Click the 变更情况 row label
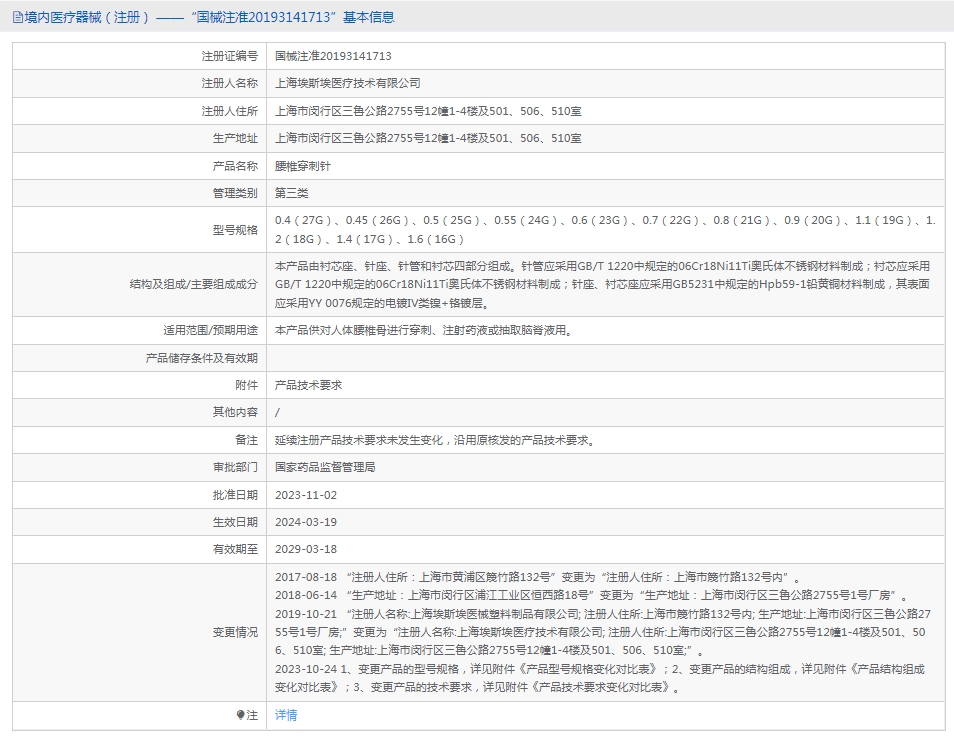 click(x=235, y=632)
